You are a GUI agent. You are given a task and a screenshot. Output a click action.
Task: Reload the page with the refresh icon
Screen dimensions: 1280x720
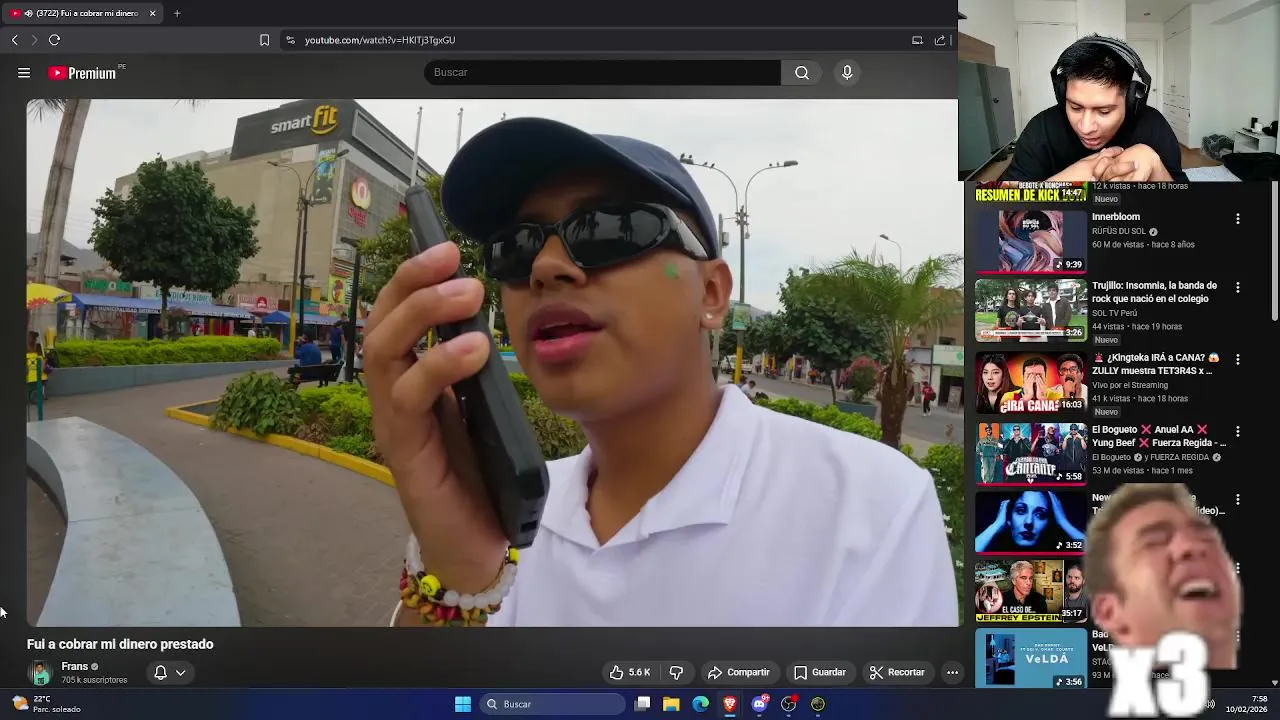(54, 40)
